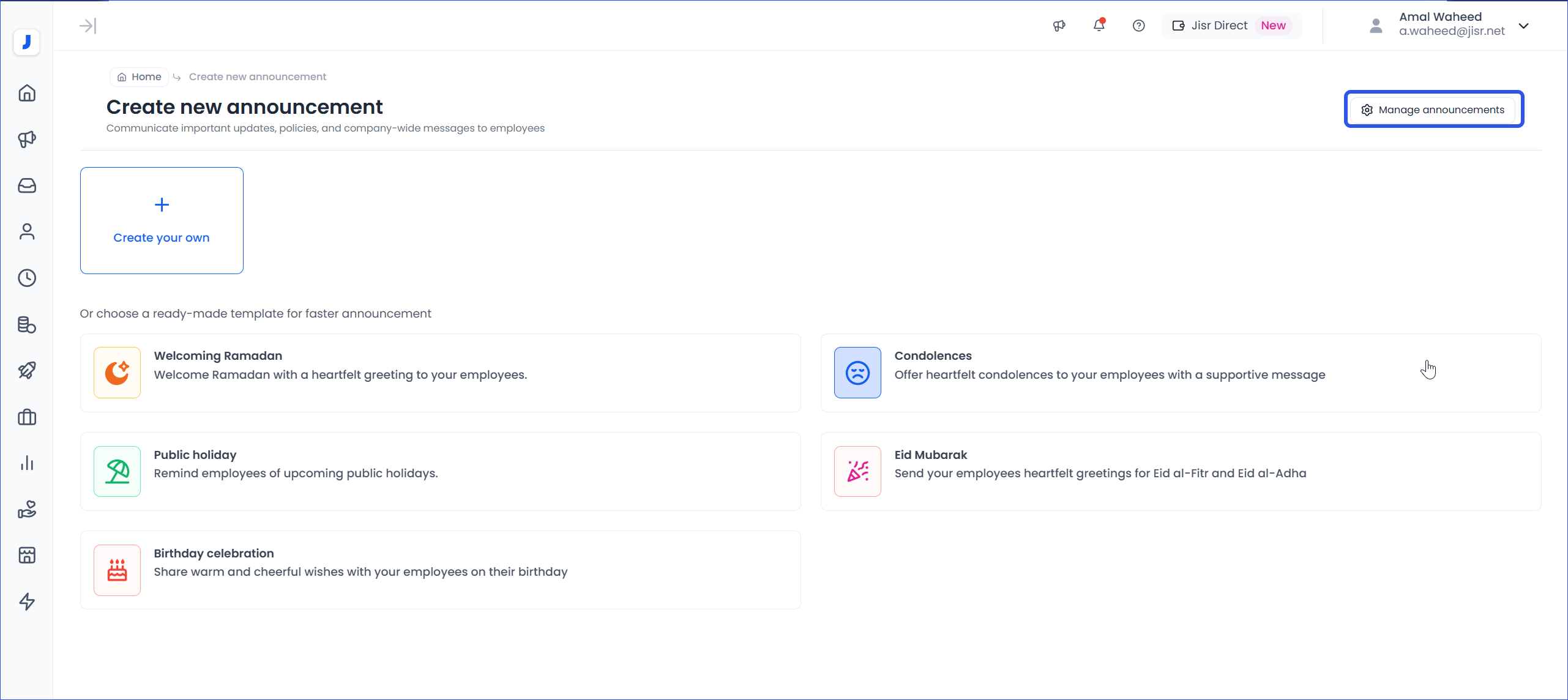Open the Home icon in the sidebar
Image resolution: width=1568 pixels, height=700 pixels.
tap(27, 93)
